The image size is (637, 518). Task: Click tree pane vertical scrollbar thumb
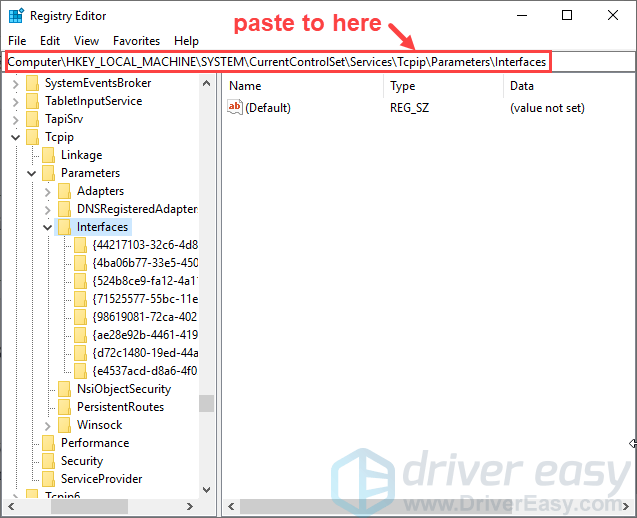[x=206, y=403]
